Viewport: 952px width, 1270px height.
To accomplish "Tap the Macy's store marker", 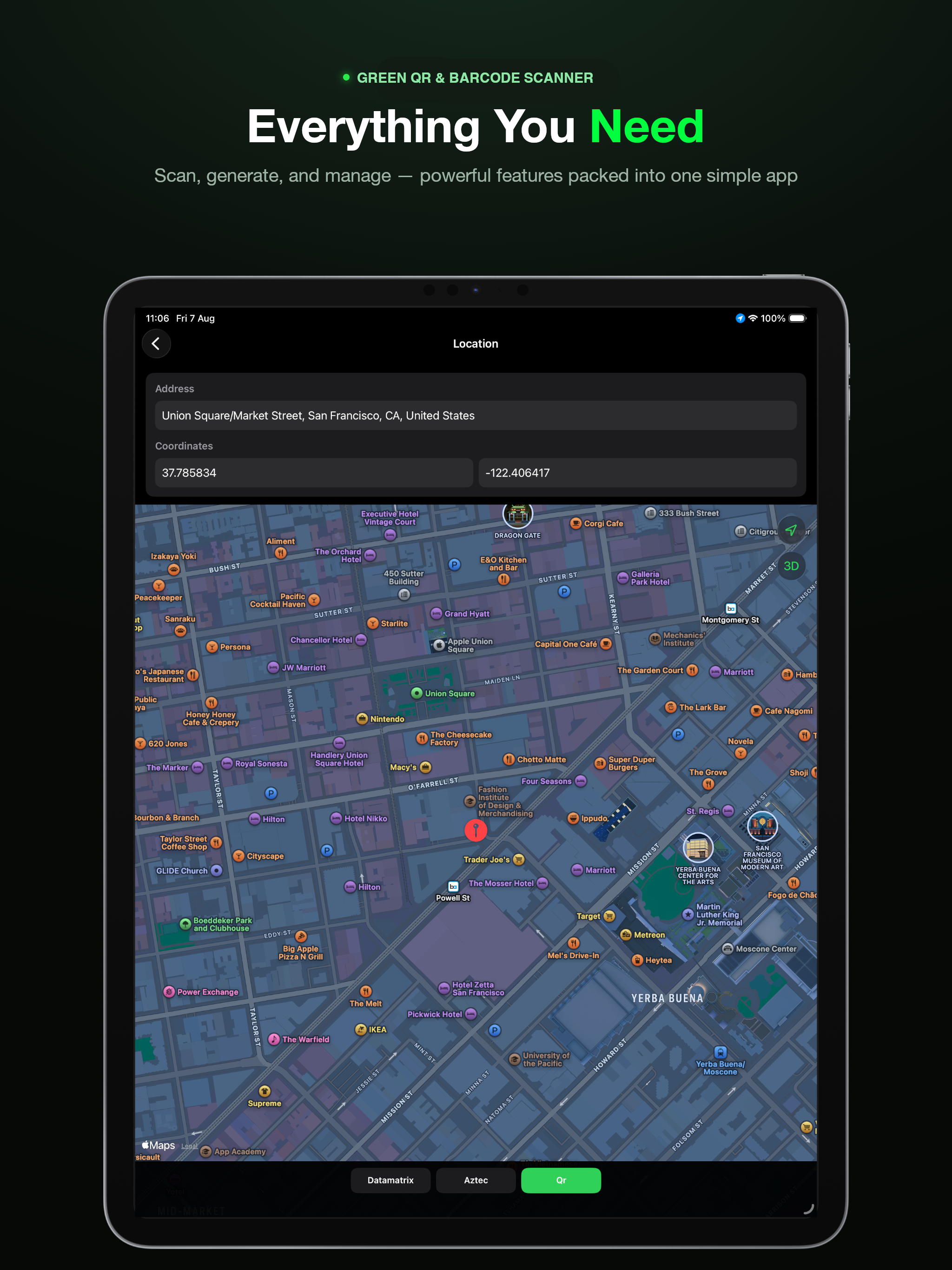I will coord(425,767).
